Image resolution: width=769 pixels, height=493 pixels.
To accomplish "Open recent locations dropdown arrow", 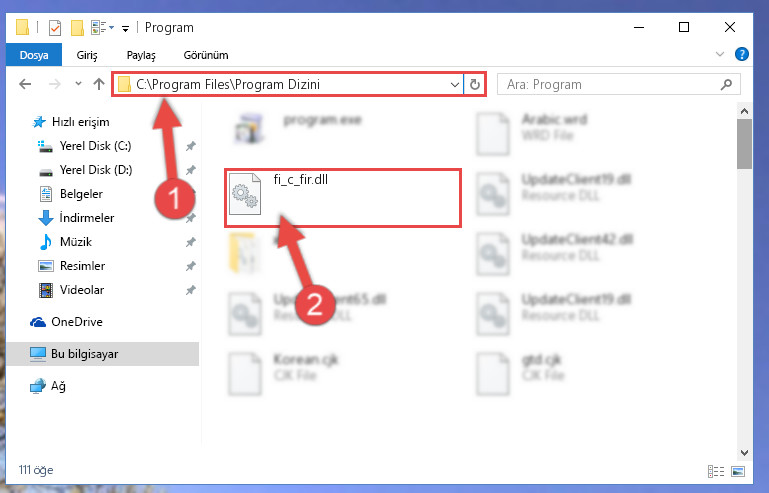I will click(x=78, y=84).
